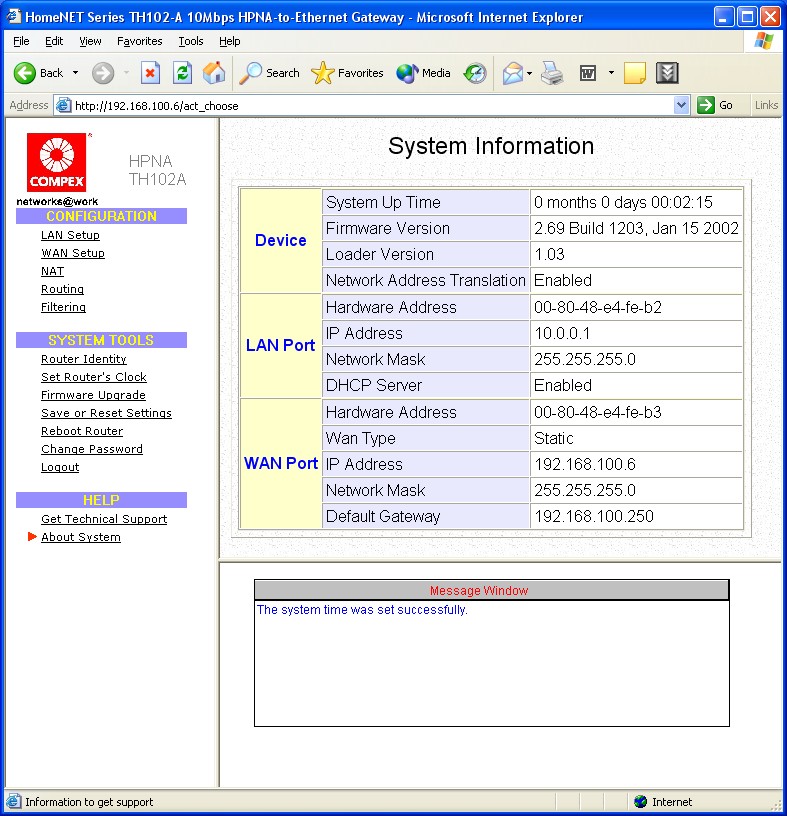The image size is (787, 816).
Task: Click WAN hardware address 00-80-48-e4-fe-b3
Action: pos(598,412)
